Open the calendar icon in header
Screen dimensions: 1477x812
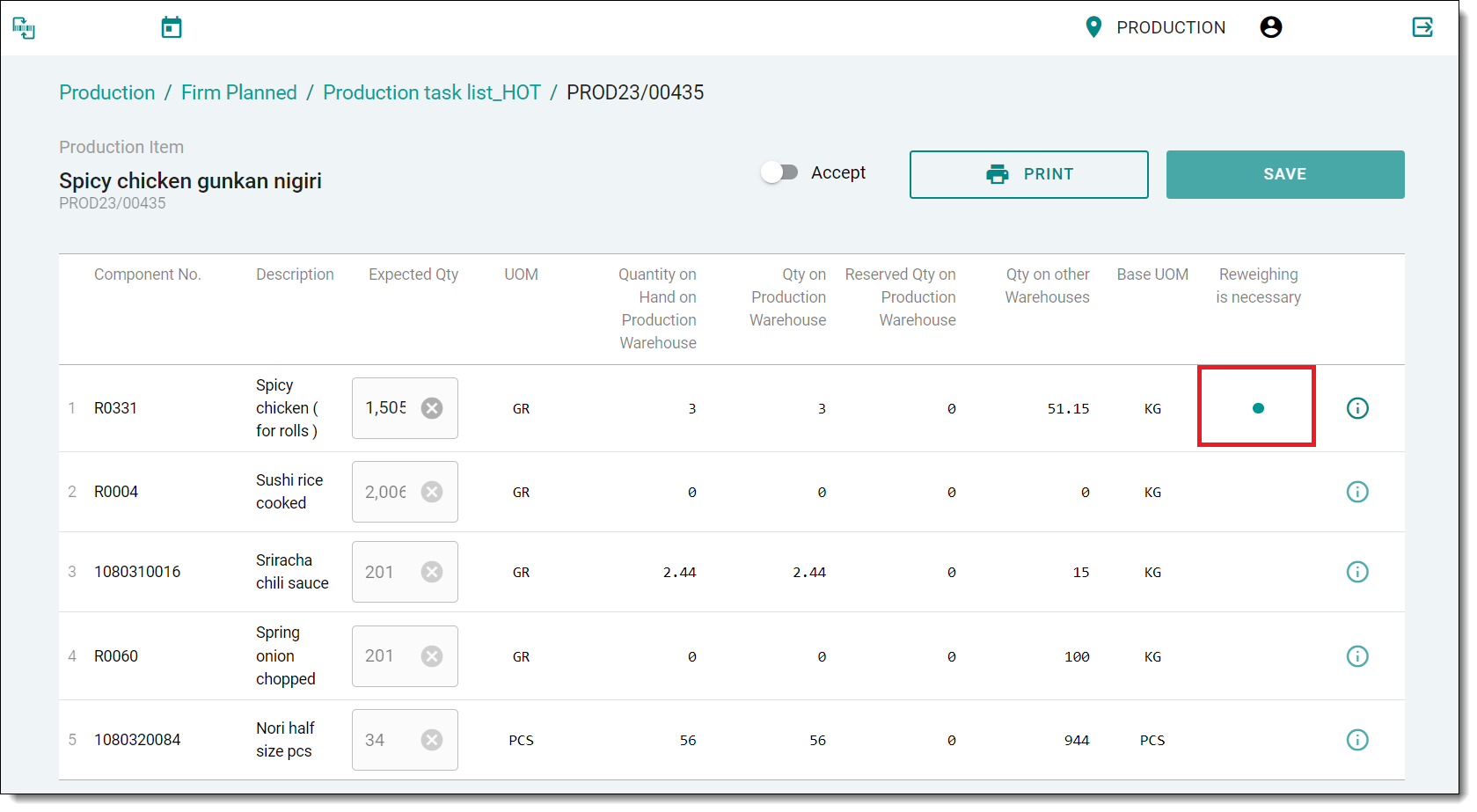point(172,27)
